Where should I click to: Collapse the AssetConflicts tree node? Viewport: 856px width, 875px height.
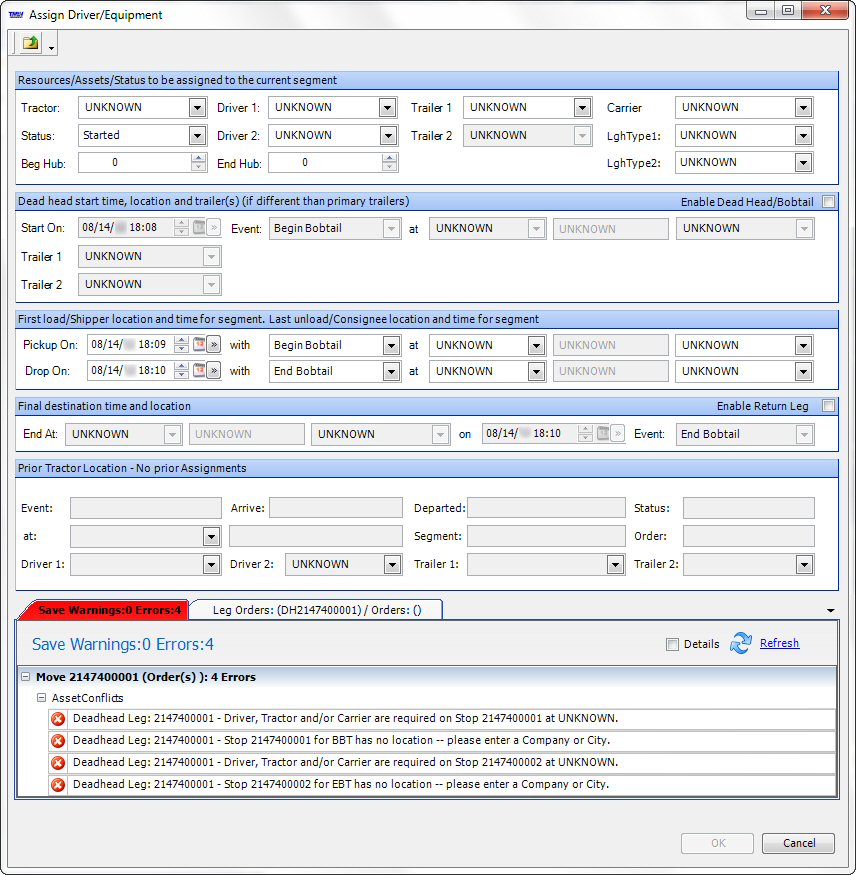pos(41,698)
